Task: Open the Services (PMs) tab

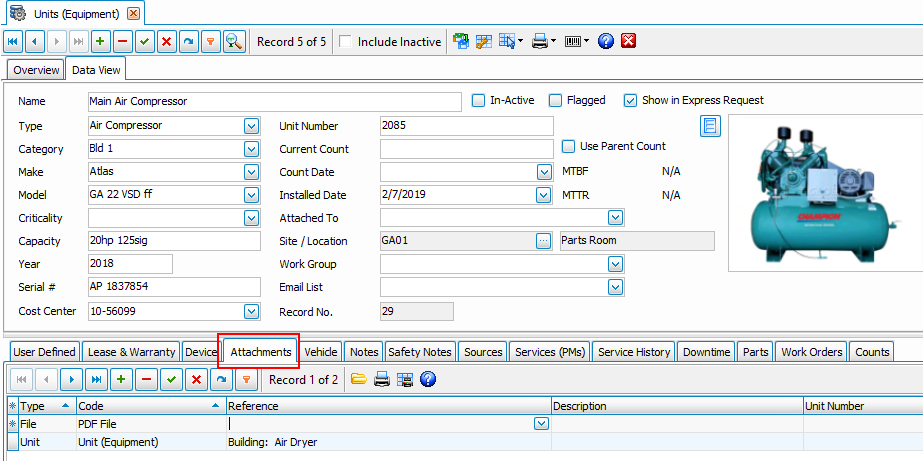Action: [550, 352]
